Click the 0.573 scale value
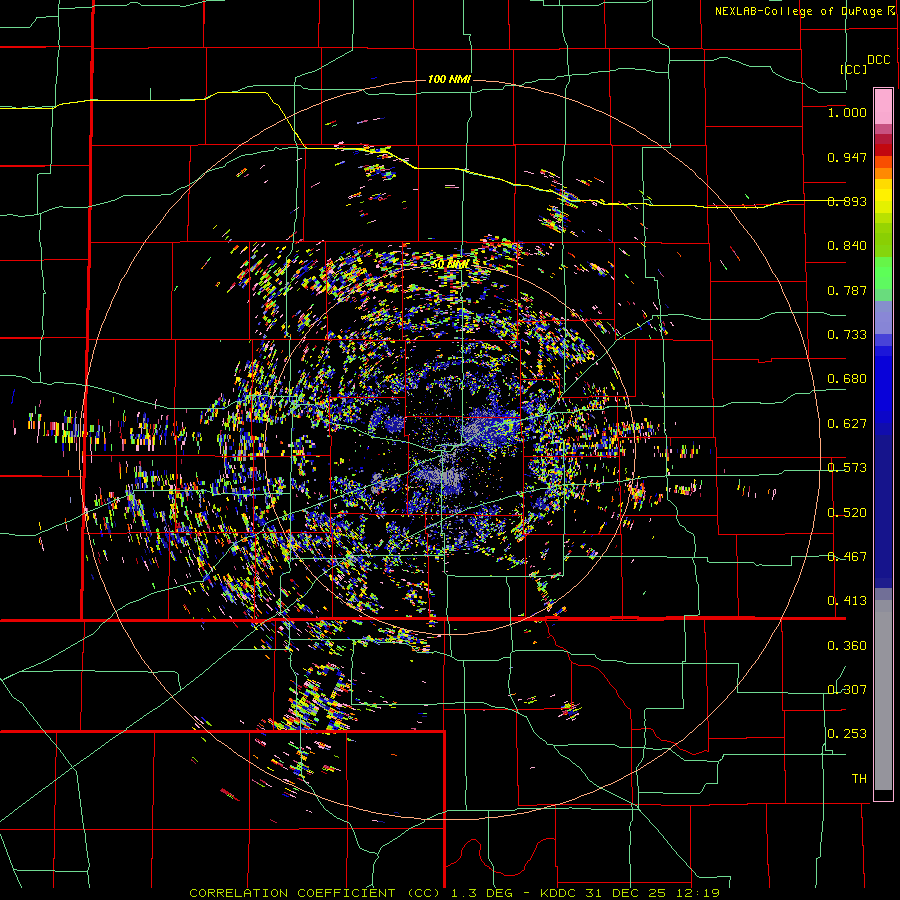The width and height of the screenshot is (900, 900). point(847,468)
